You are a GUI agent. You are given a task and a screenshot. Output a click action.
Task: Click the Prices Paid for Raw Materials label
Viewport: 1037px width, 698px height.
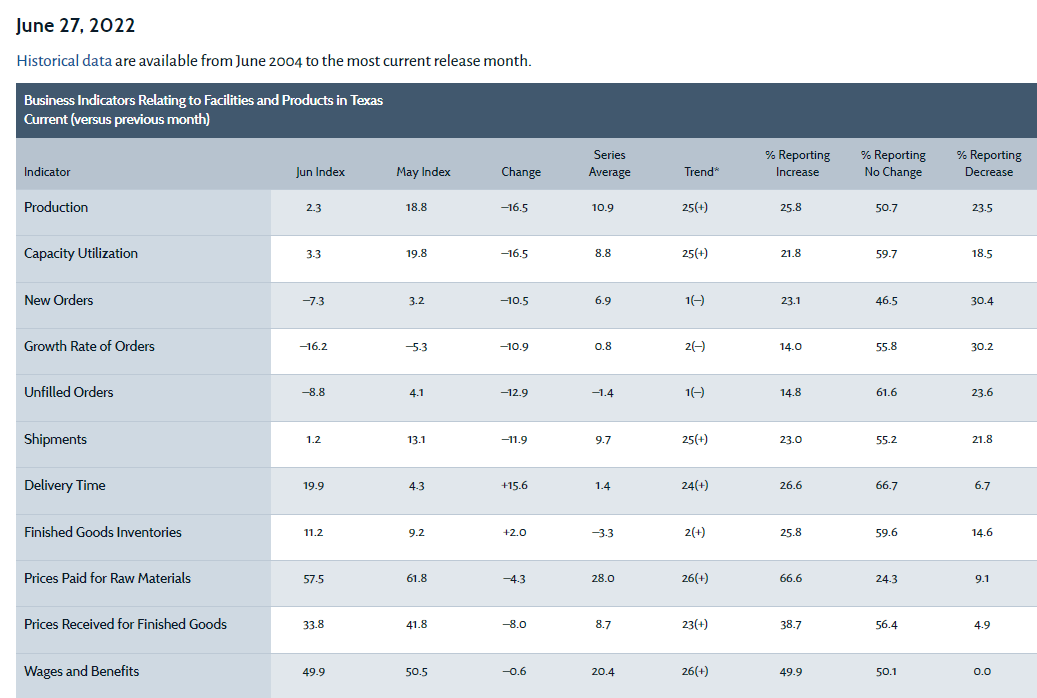pyautogui.click(x=107, y=578)
